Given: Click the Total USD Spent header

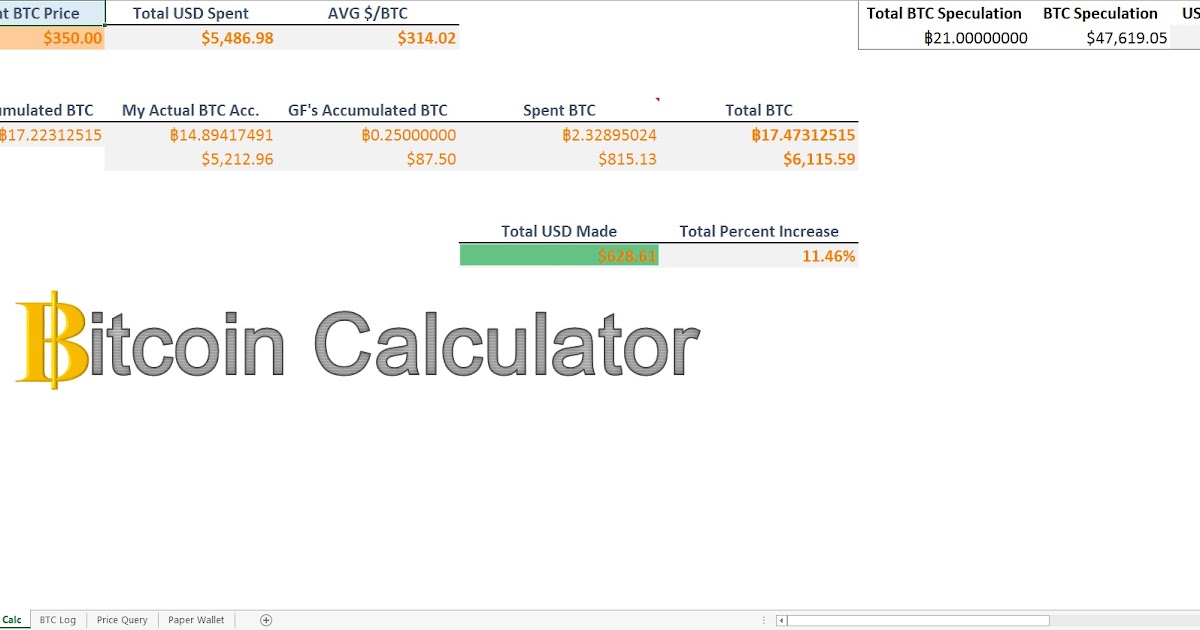Looking at the screenshot, I should coord(191,14).
